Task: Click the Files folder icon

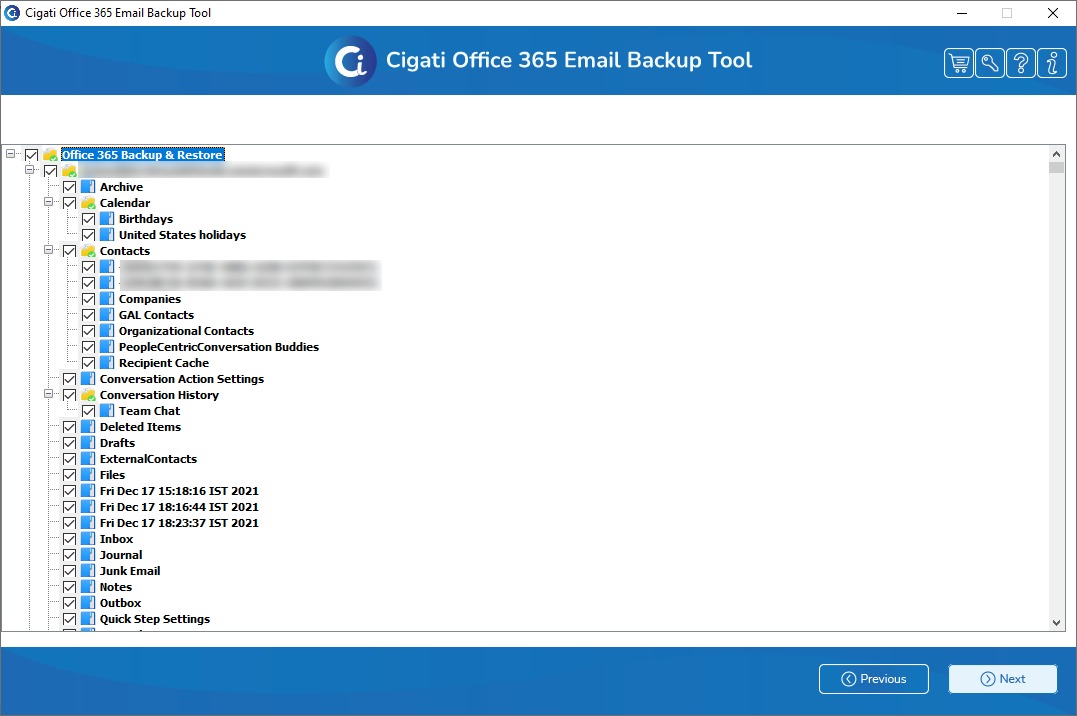Action: [x=88, y=475]
